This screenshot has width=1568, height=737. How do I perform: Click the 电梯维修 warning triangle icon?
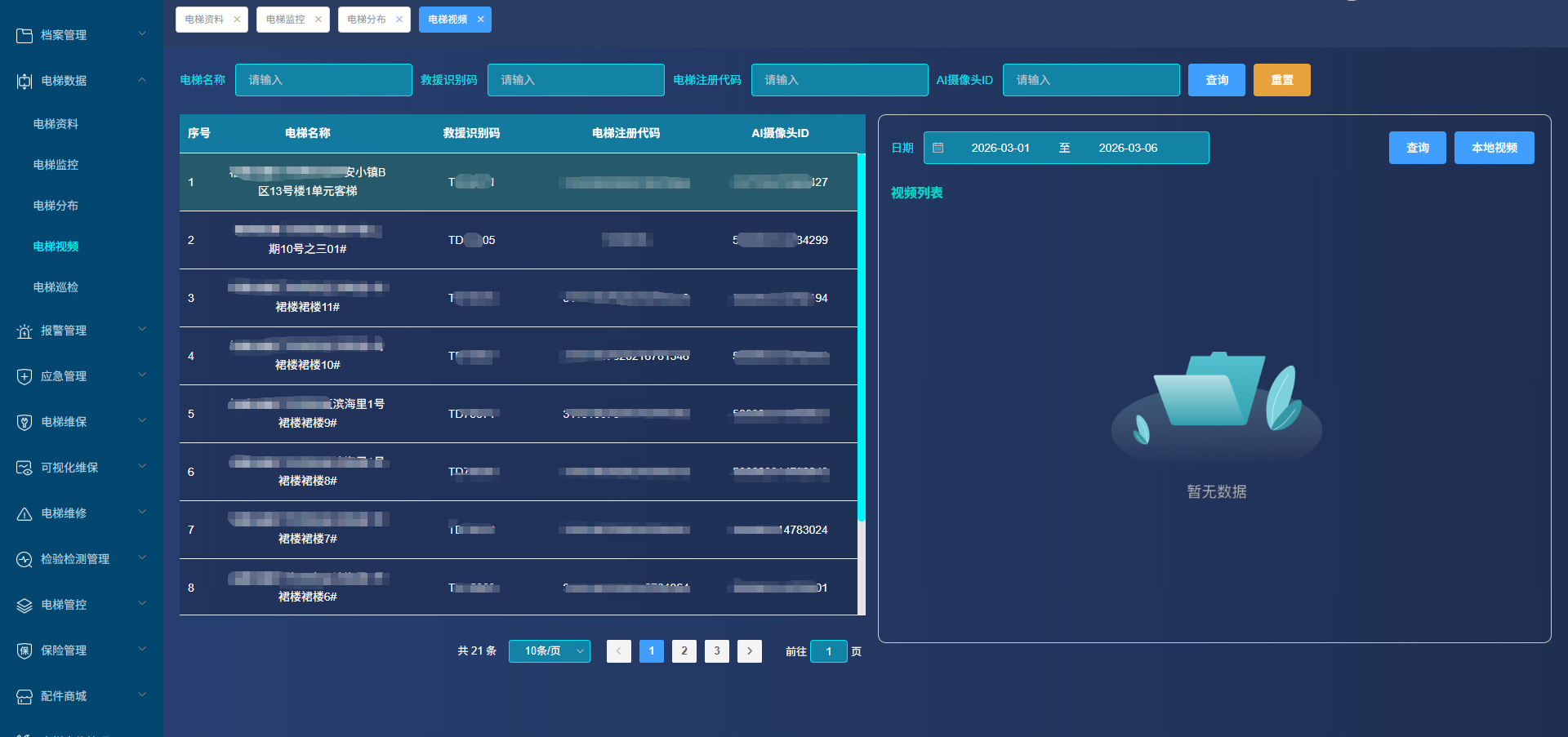(24, 513)
